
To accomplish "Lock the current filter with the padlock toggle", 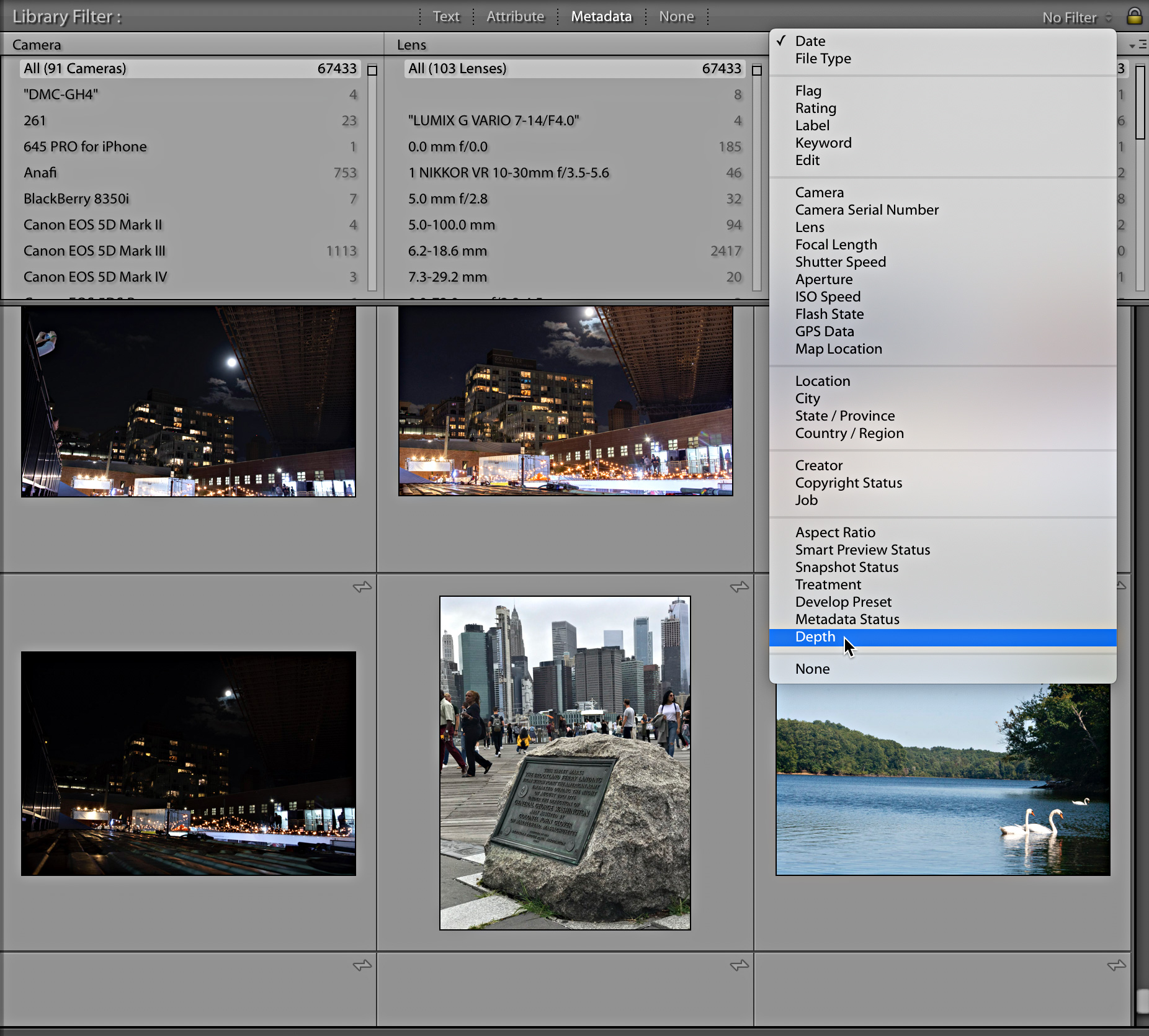I will coord(1134,16).
